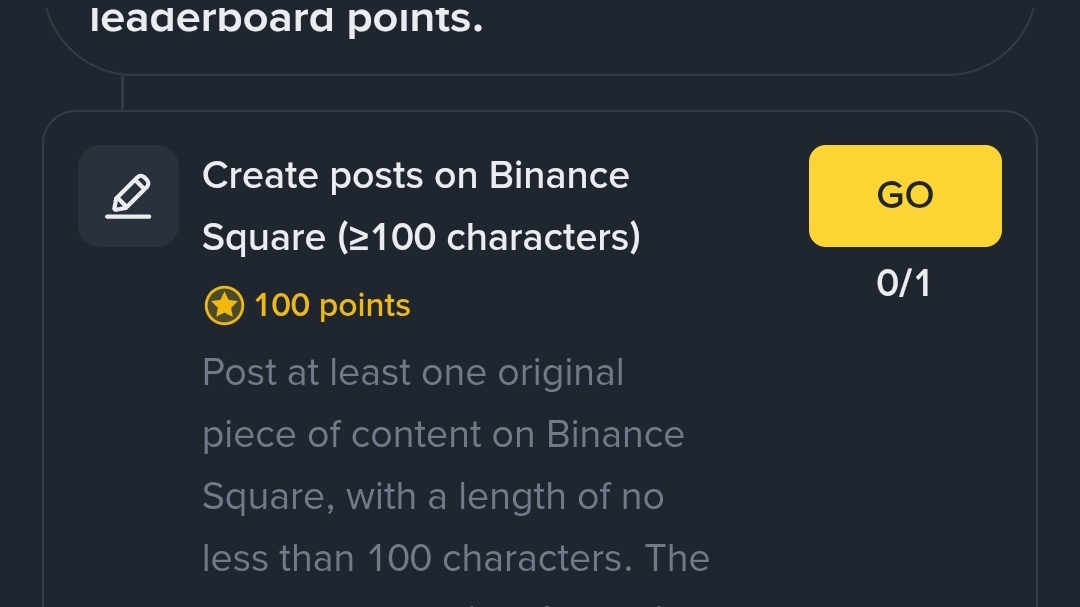Click the vertical connector line between cards
Viewport: 1080px width, 607px height.
[x=122, y=93]
